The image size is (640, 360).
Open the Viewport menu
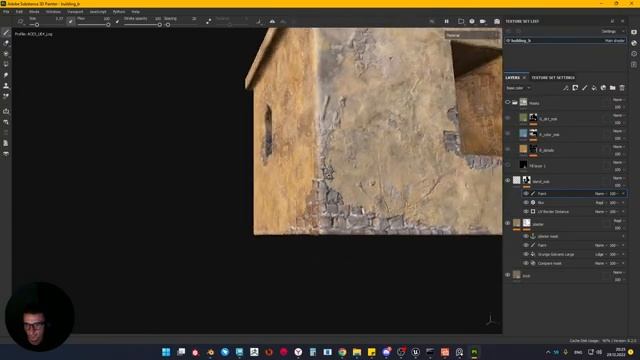click(75, 12)
